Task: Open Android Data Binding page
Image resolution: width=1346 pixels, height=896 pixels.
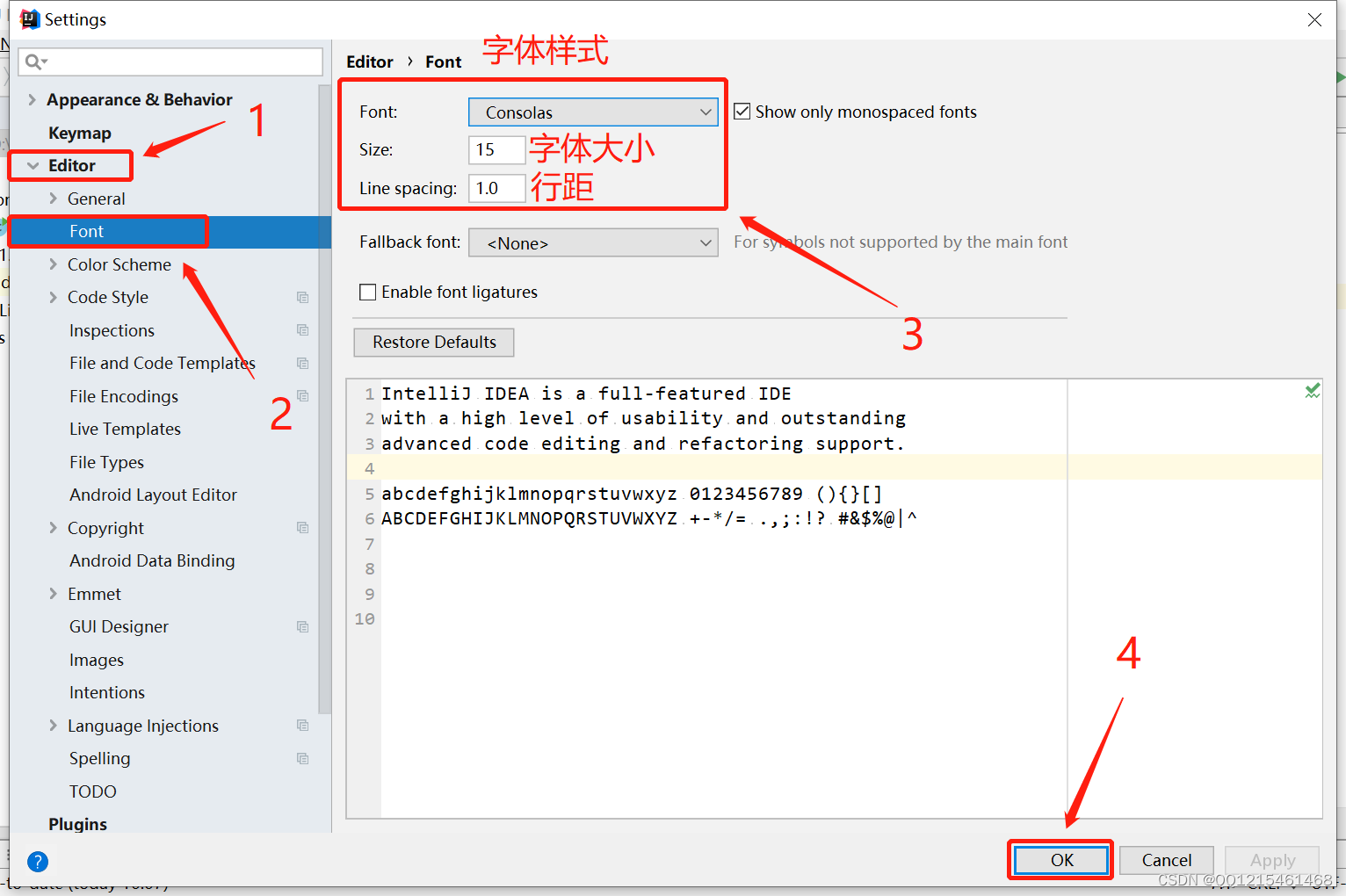Action: (x=152, y=561)
